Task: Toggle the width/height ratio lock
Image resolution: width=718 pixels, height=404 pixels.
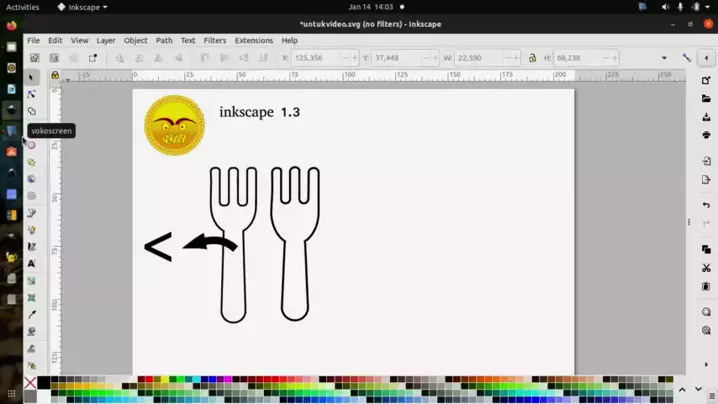Action: coord(532,58)
